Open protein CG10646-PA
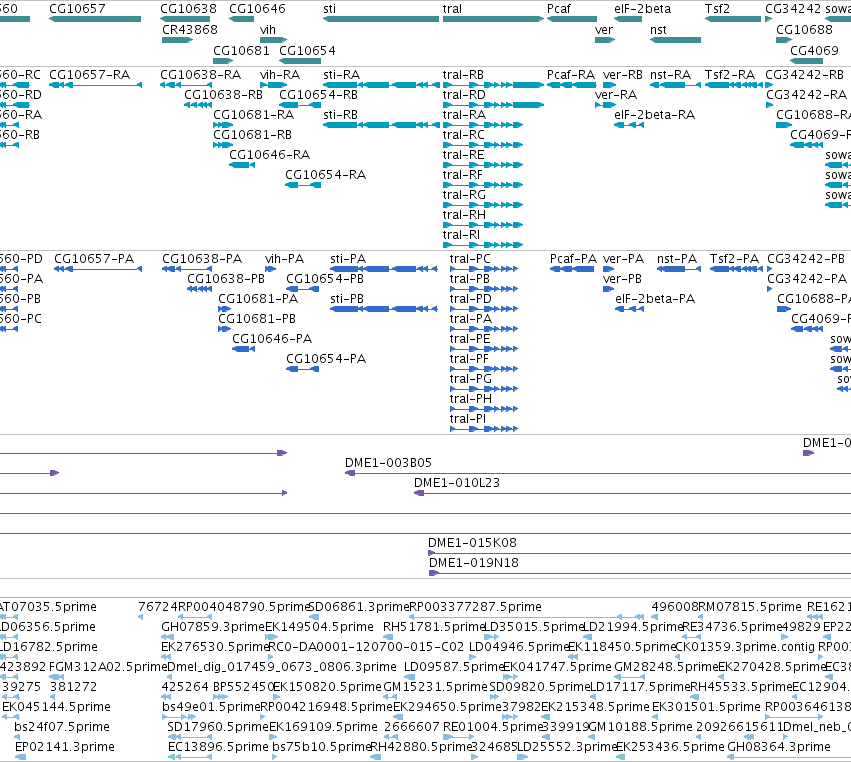Viewport: 851px width, 762px height. 244,348
